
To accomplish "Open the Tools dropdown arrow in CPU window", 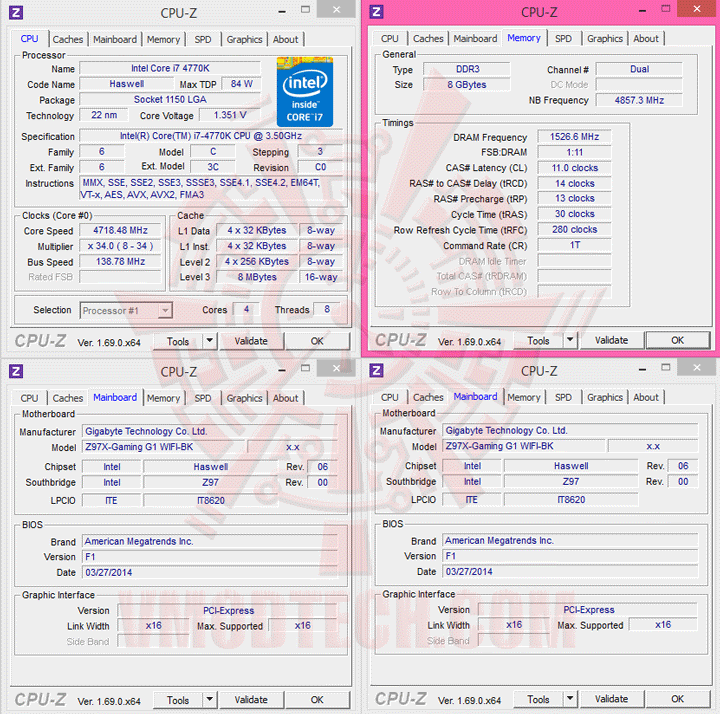I will click(209, 341).
